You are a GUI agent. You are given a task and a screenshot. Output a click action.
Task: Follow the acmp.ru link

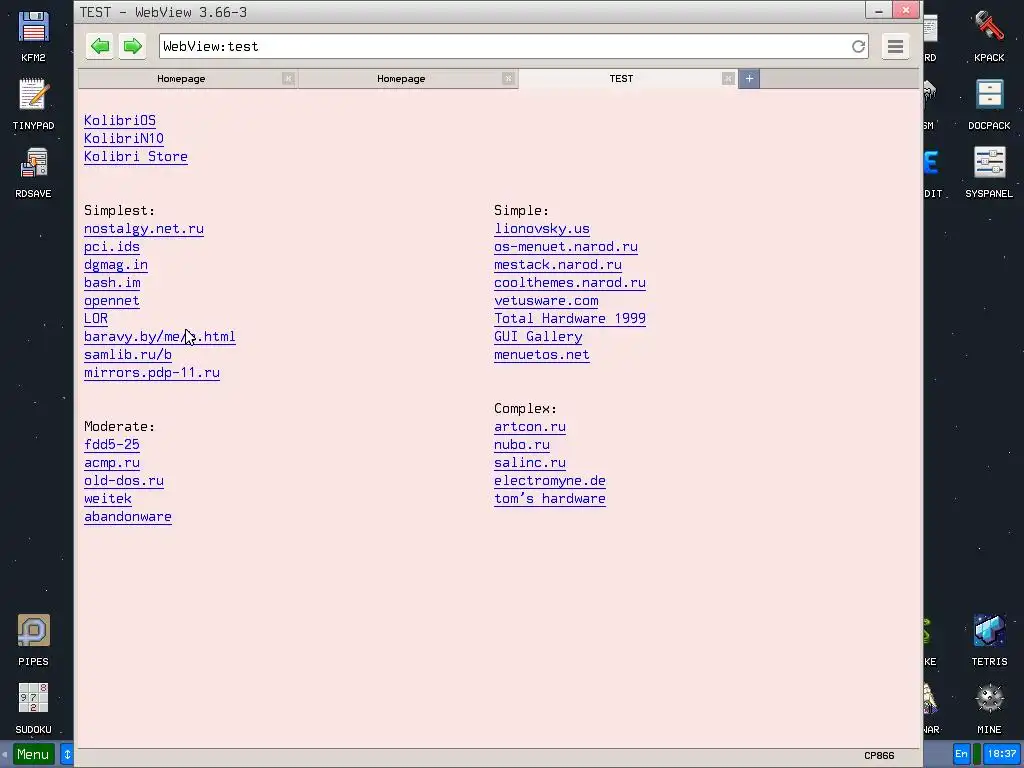click(x=112, y=463)
